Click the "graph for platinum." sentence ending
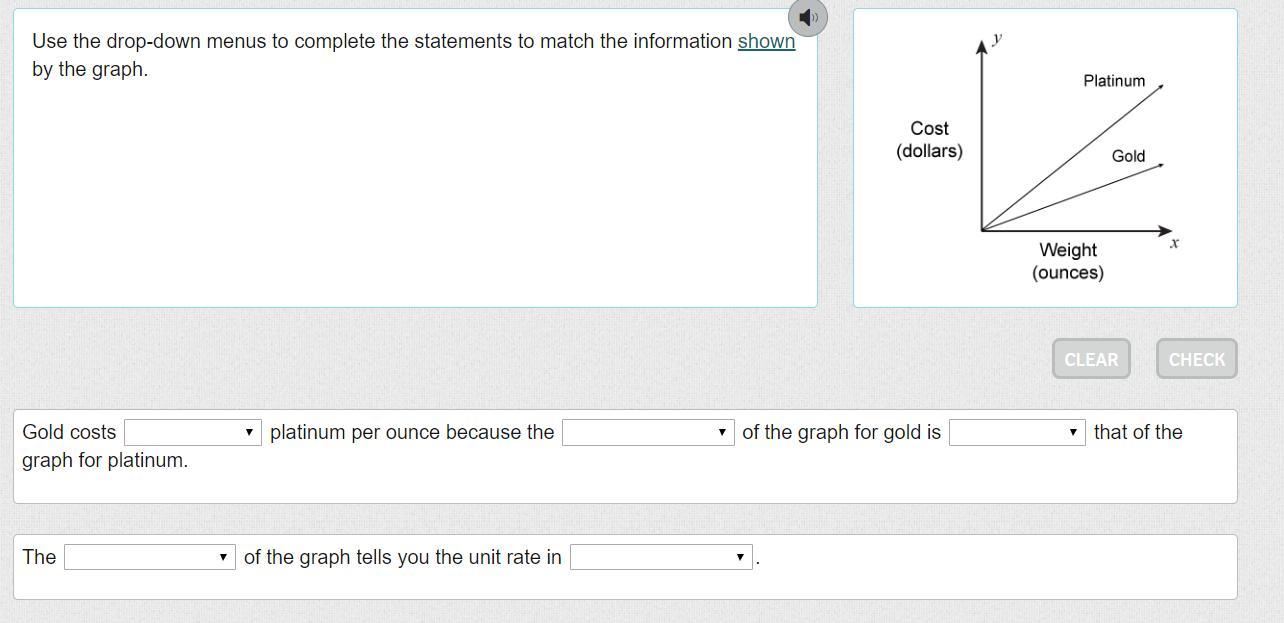Screen dimensions: 1284x623 [x=105, y=460]
